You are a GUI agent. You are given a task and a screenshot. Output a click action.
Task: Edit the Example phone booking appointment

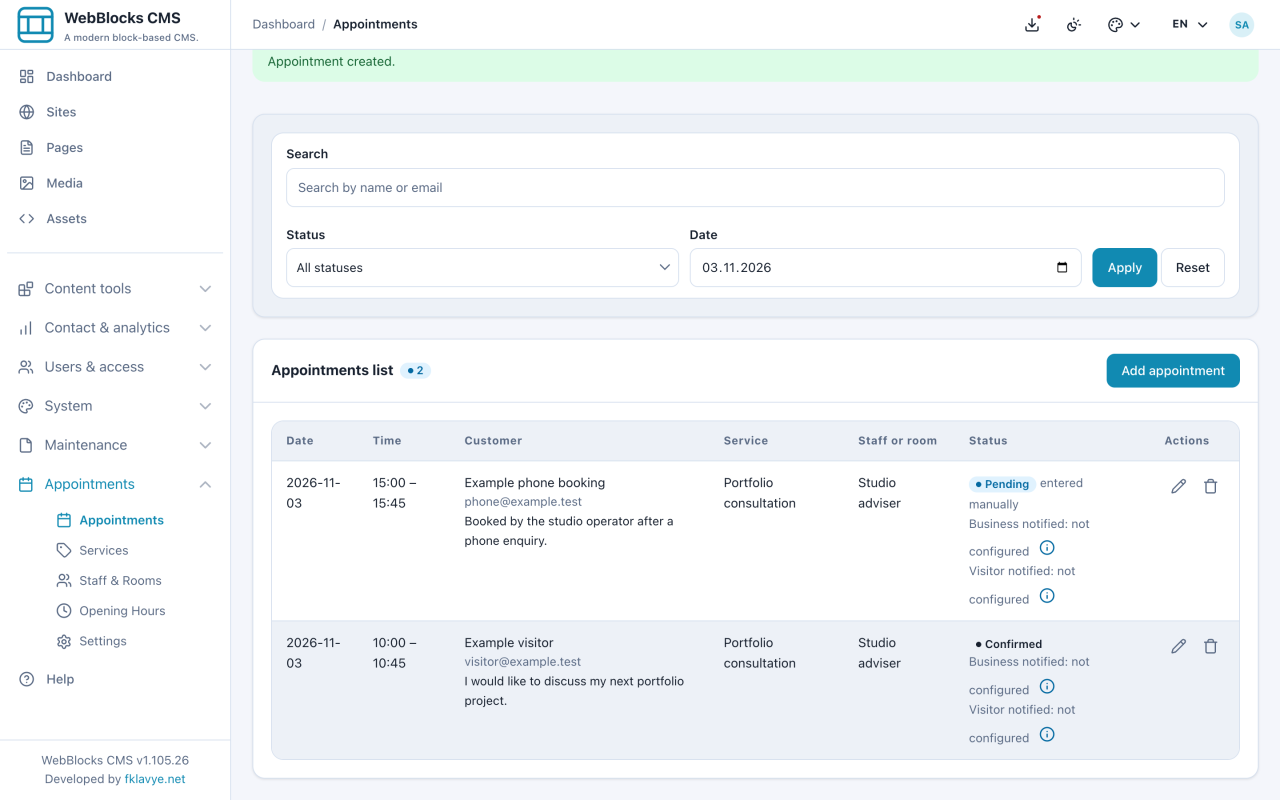click(1179, 486)
